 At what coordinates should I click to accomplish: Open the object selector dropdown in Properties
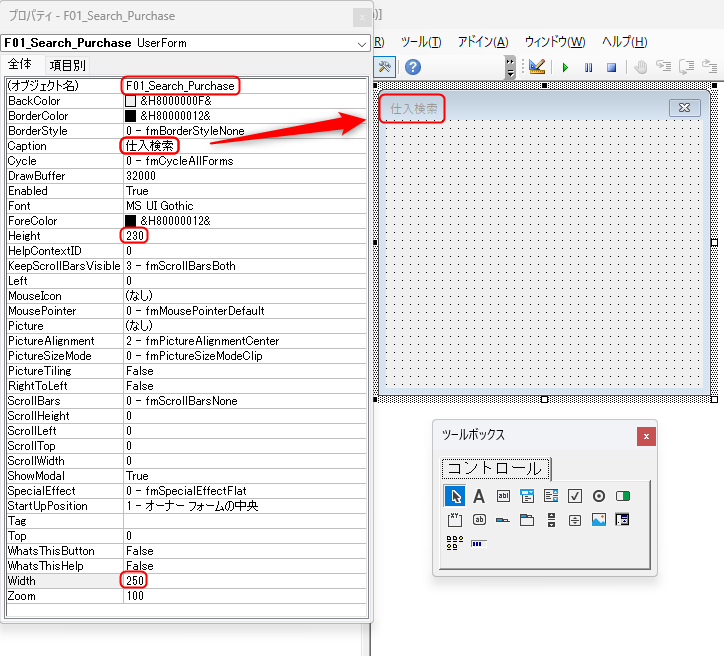(x=362, y=44)
